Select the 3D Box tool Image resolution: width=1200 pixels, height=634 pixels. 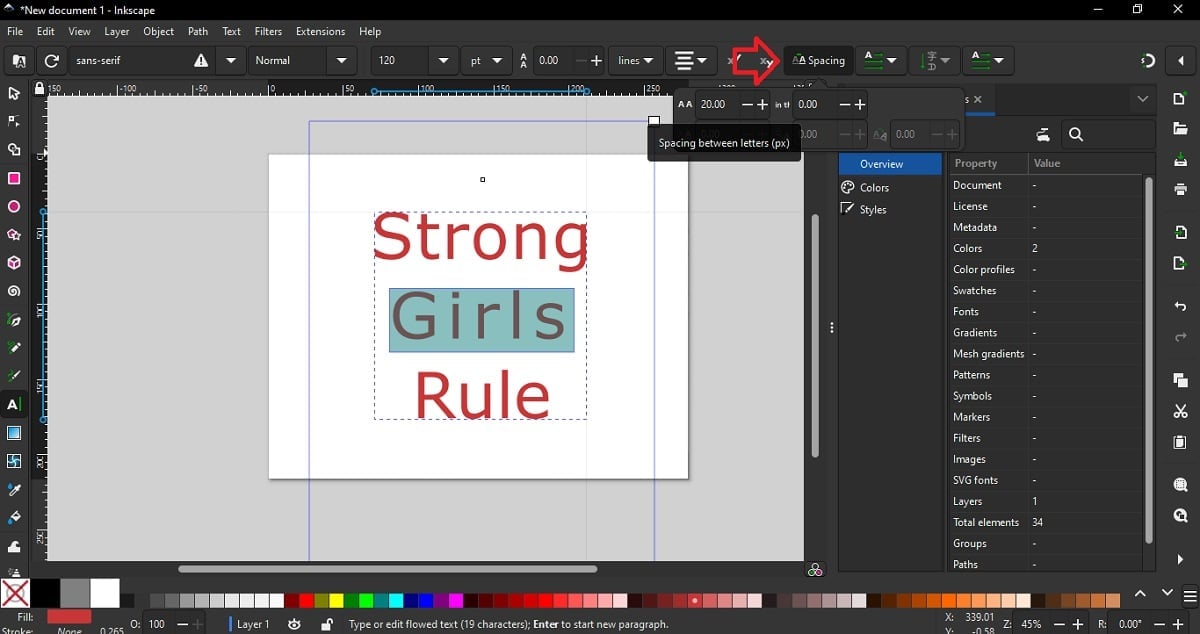point(14,262)
